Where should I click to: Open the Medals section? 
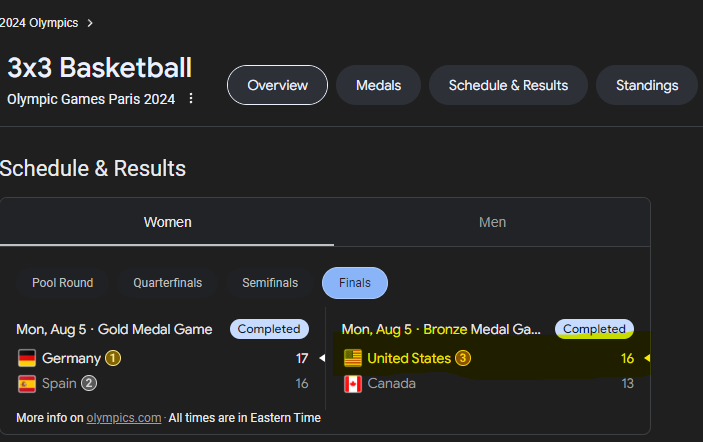378,85
